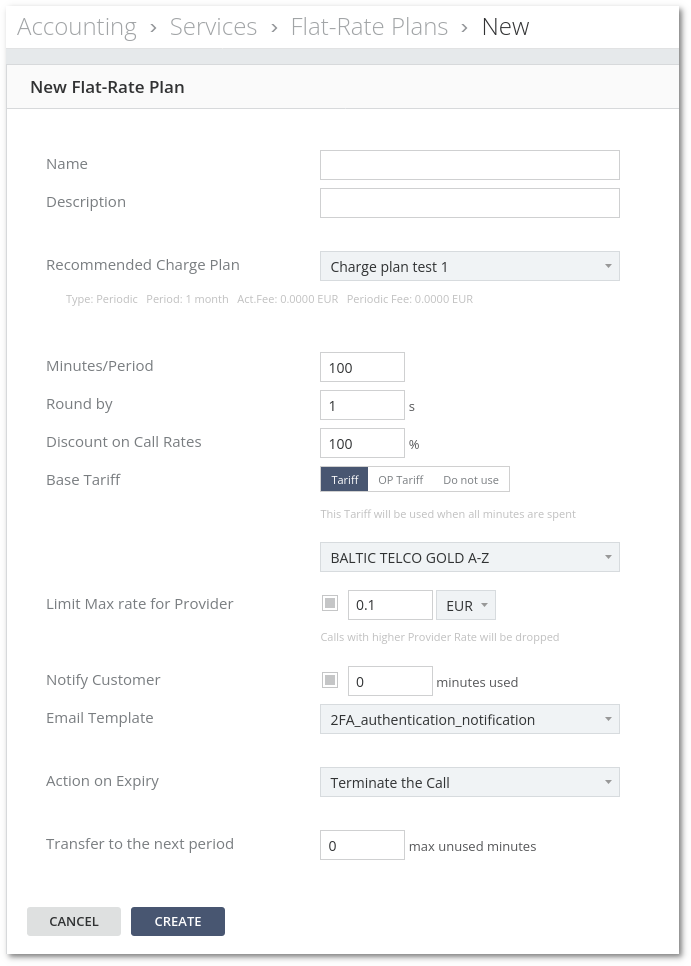Focus the Description text field
The image size is (691, 966).
click(469, 203)
